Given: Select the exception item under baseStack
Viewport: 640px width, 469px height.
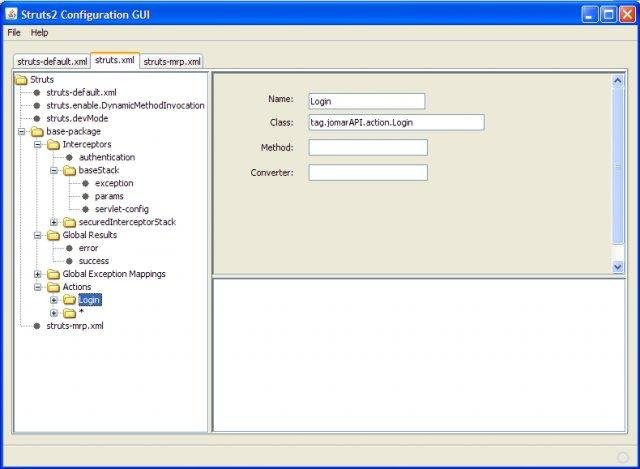Looking at the screenshot, I should click(114, 183).
